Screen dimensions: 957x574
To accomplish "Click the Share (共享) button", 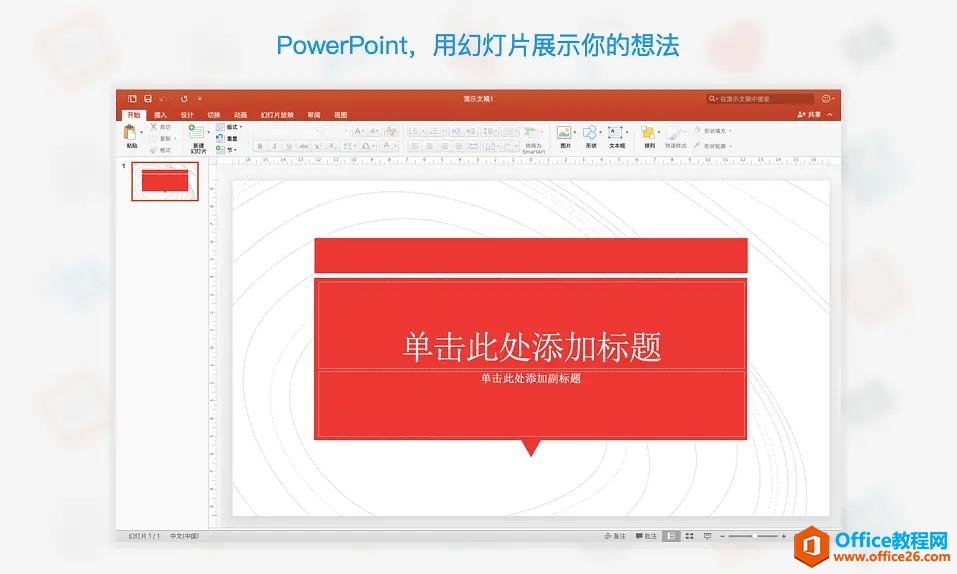I will coord(809,115).
